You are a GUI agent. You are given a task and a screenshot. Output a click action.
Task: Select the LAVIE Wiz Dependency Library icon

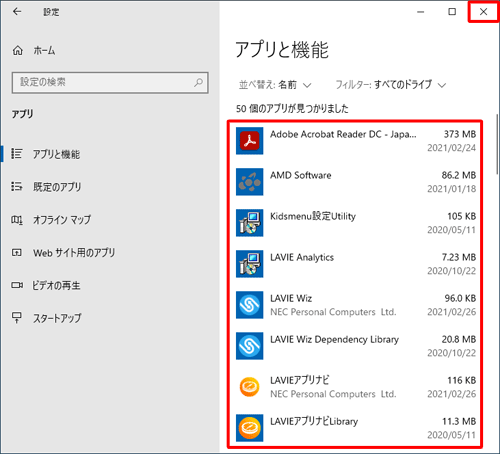pyautogui.click(x=250, y=346)
